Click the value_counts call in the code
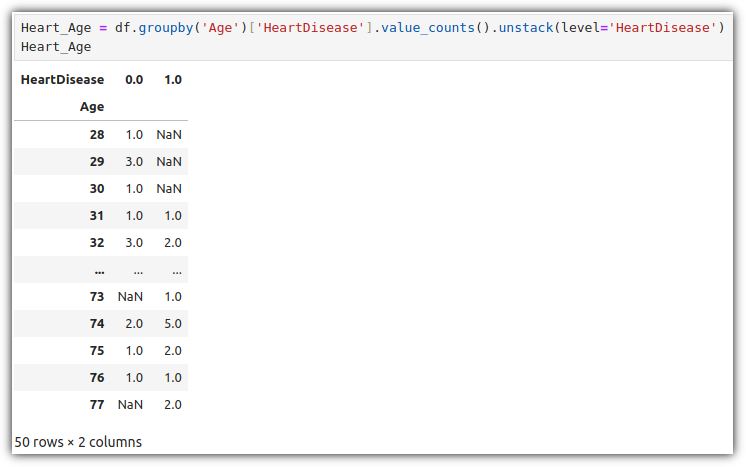The height and width of the screenshot is (467, 746). (427, 28)
